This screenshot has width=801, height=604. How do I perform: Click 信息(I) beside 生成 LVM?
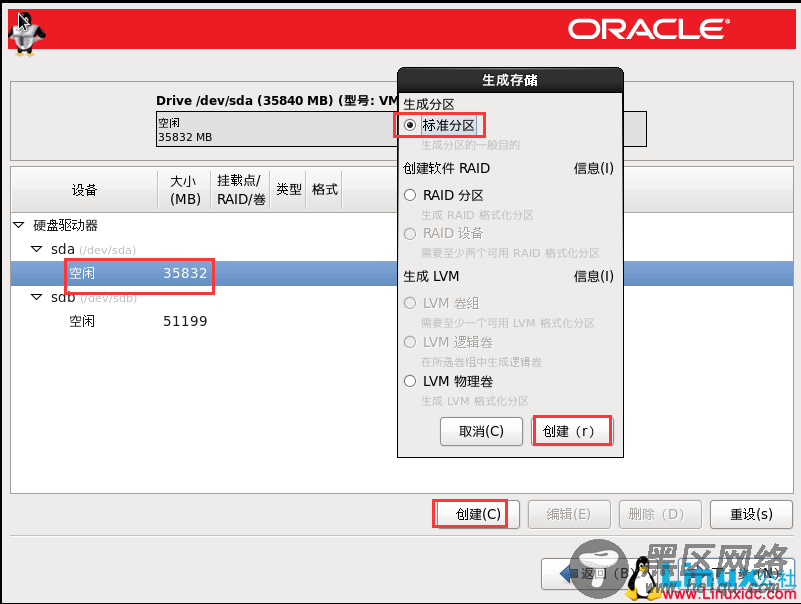[594, 276]
